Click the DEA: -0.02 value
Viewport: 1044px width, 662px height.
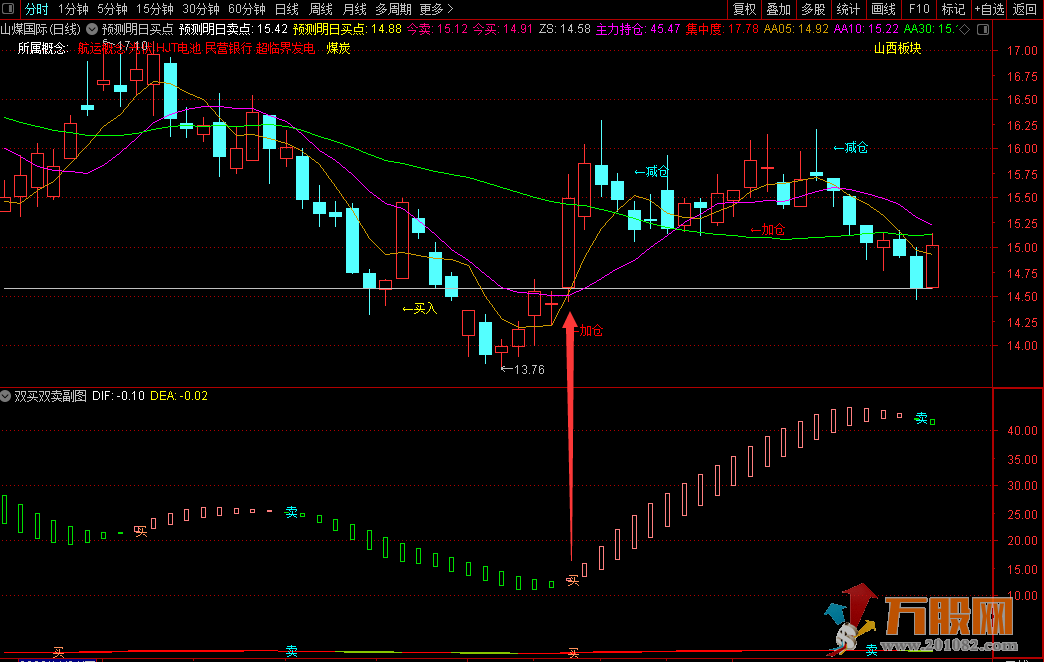[179, 396]
